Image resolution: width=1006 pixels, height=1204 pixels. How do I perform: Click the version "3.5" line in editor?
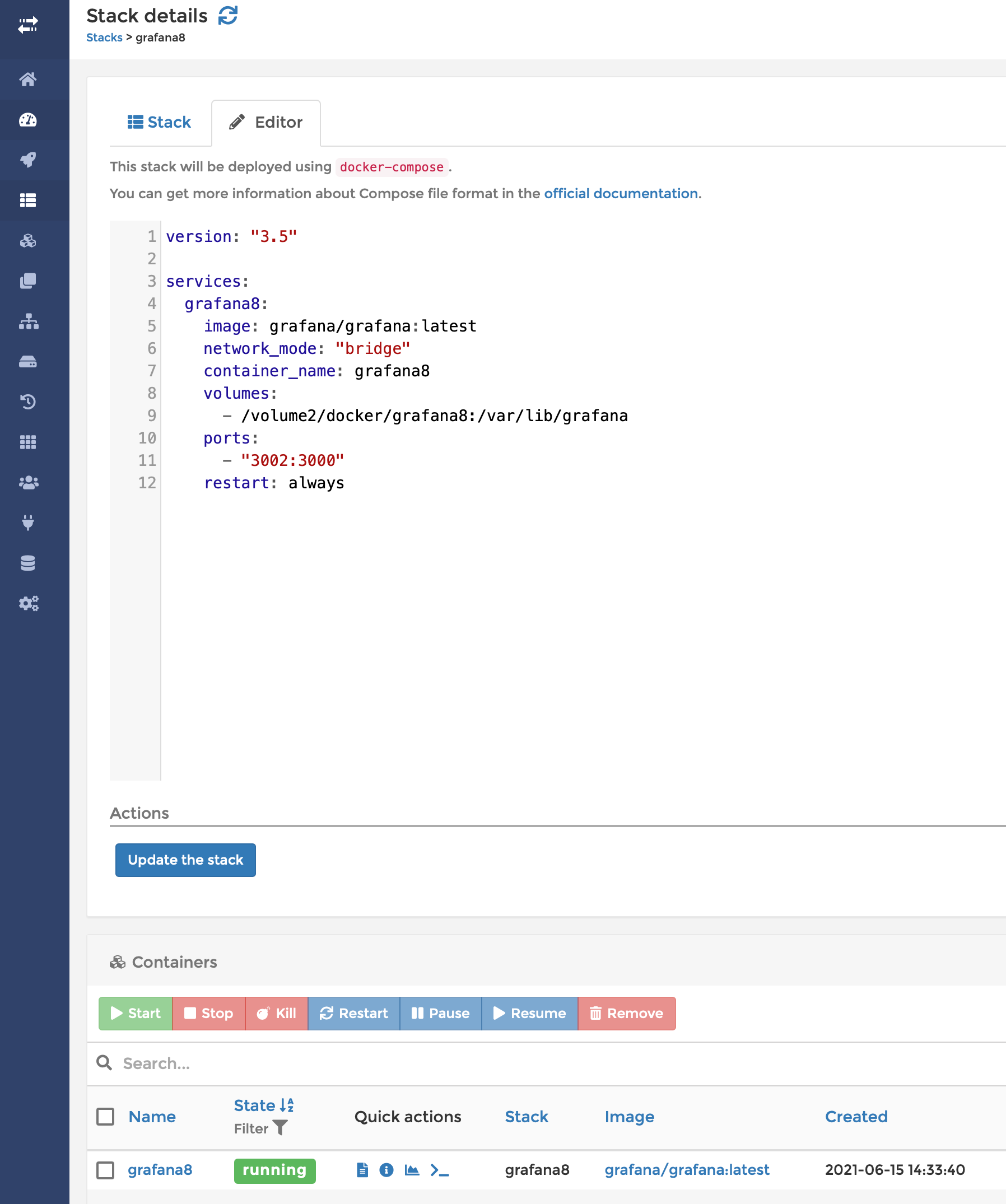pyautogui.click(x=231, y=236)
